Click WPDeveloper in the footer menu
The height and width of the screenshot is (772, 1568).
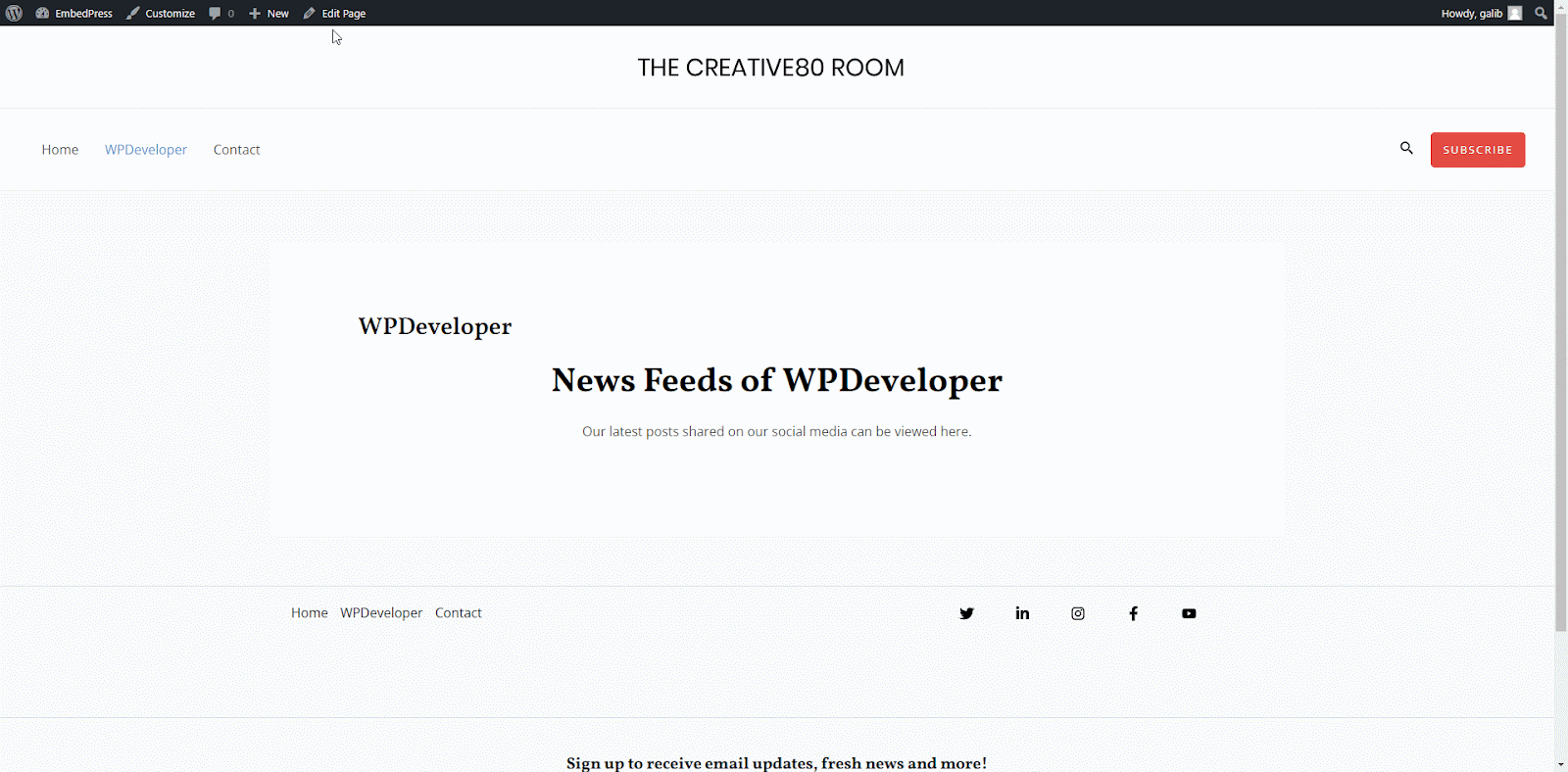(381, 612)
